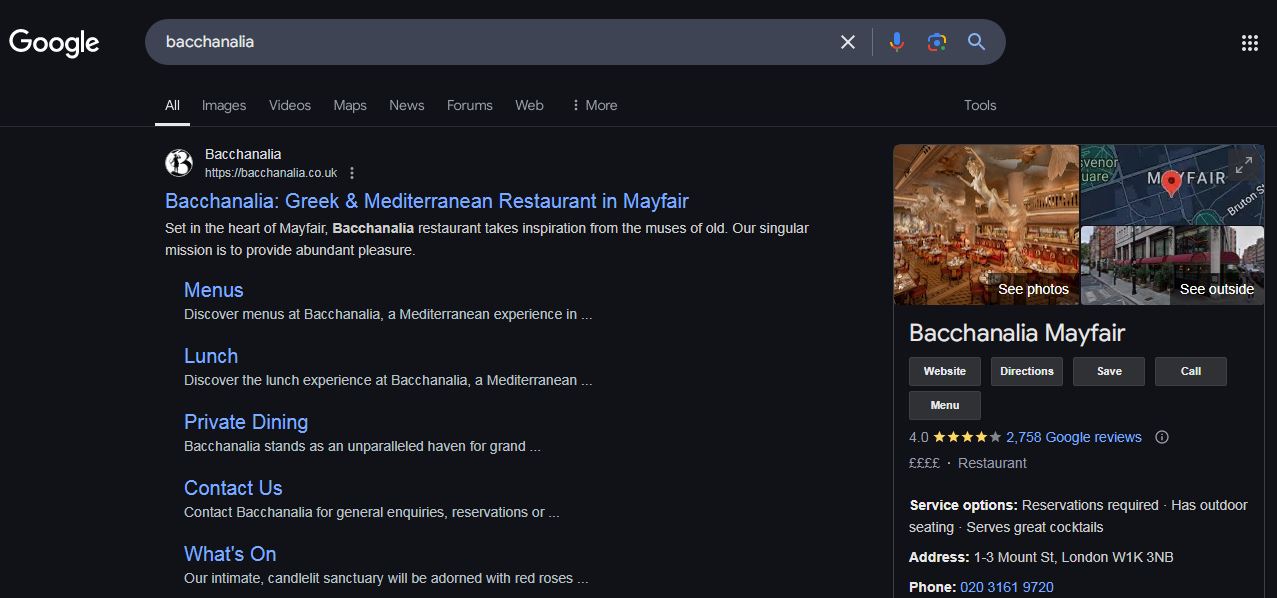Open 2,758 Google reviews link

tap(1074, 437)
